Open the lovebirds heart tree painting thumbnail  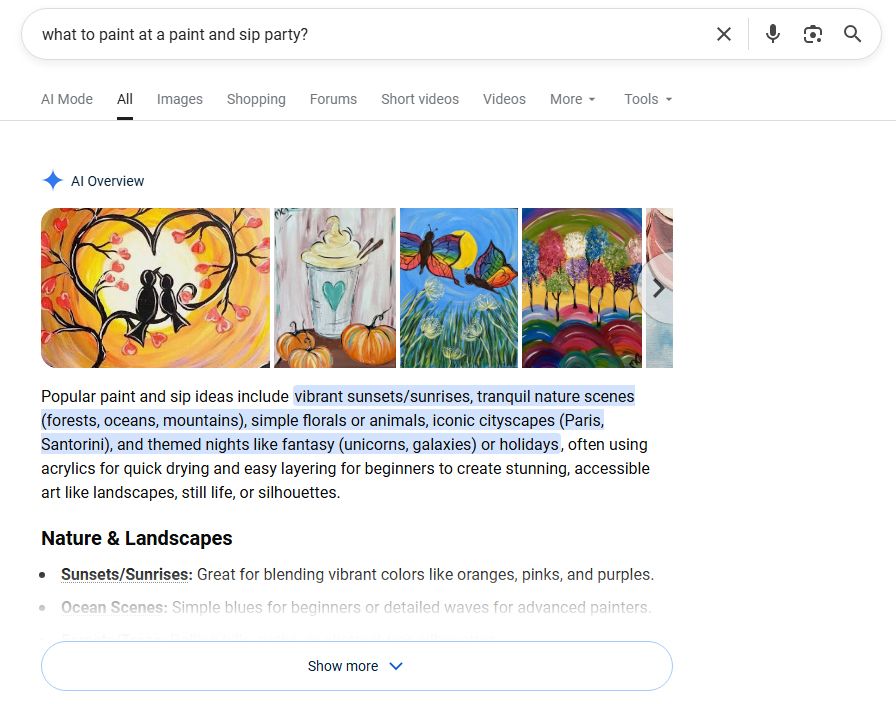pos(155,288)
